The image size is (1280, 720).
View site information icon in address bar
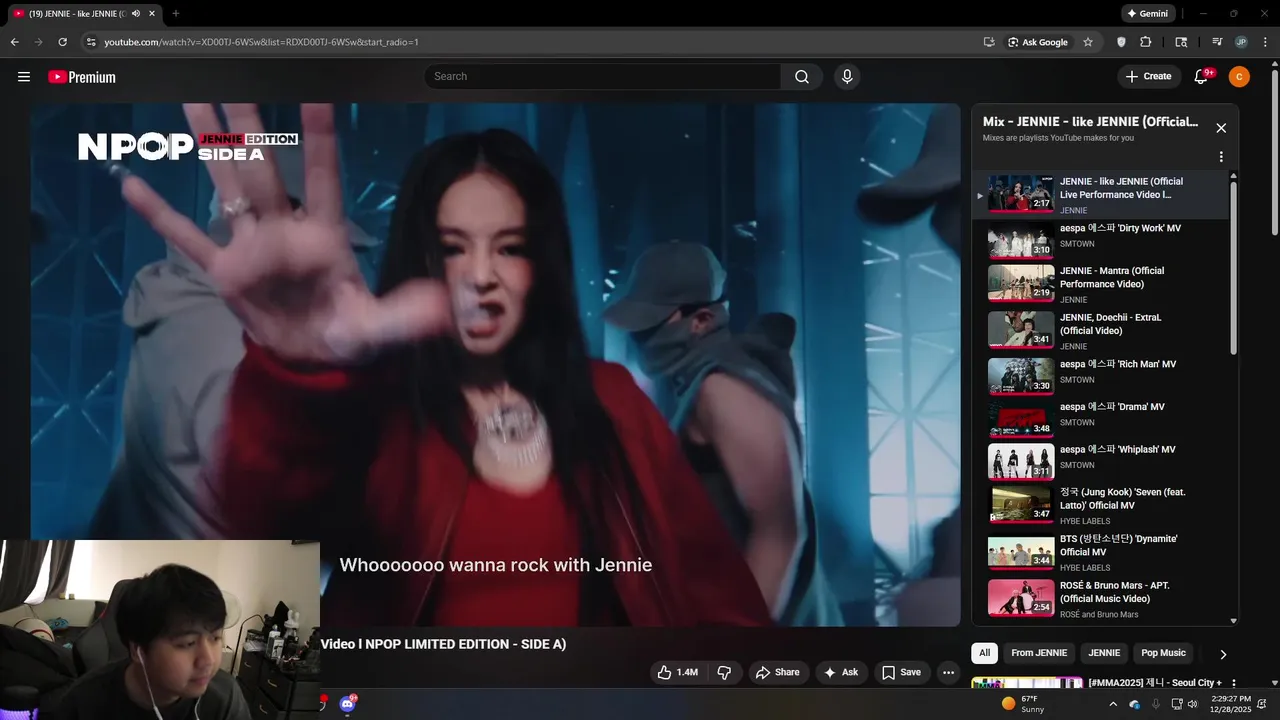[90, 42]
